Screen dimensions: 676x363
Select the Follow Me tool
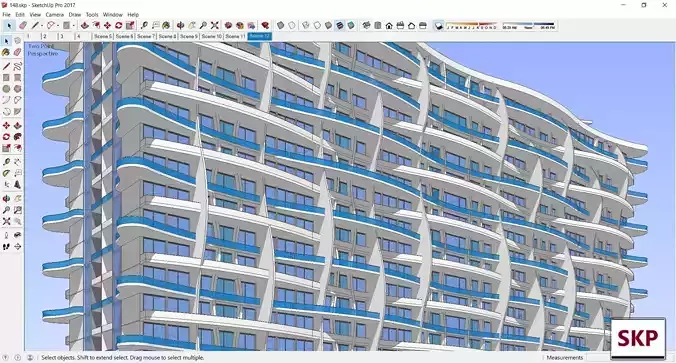click(17, 137)
